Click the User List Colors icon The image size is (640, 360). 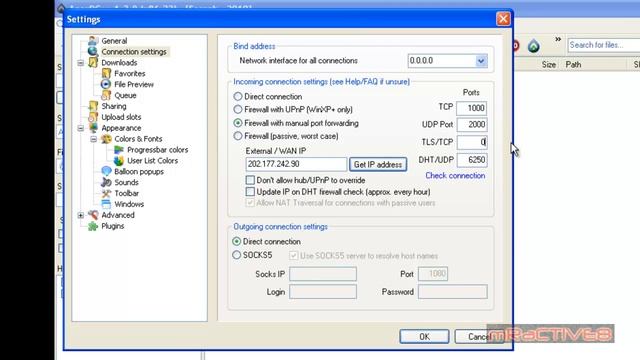click(x=119, y=160)
